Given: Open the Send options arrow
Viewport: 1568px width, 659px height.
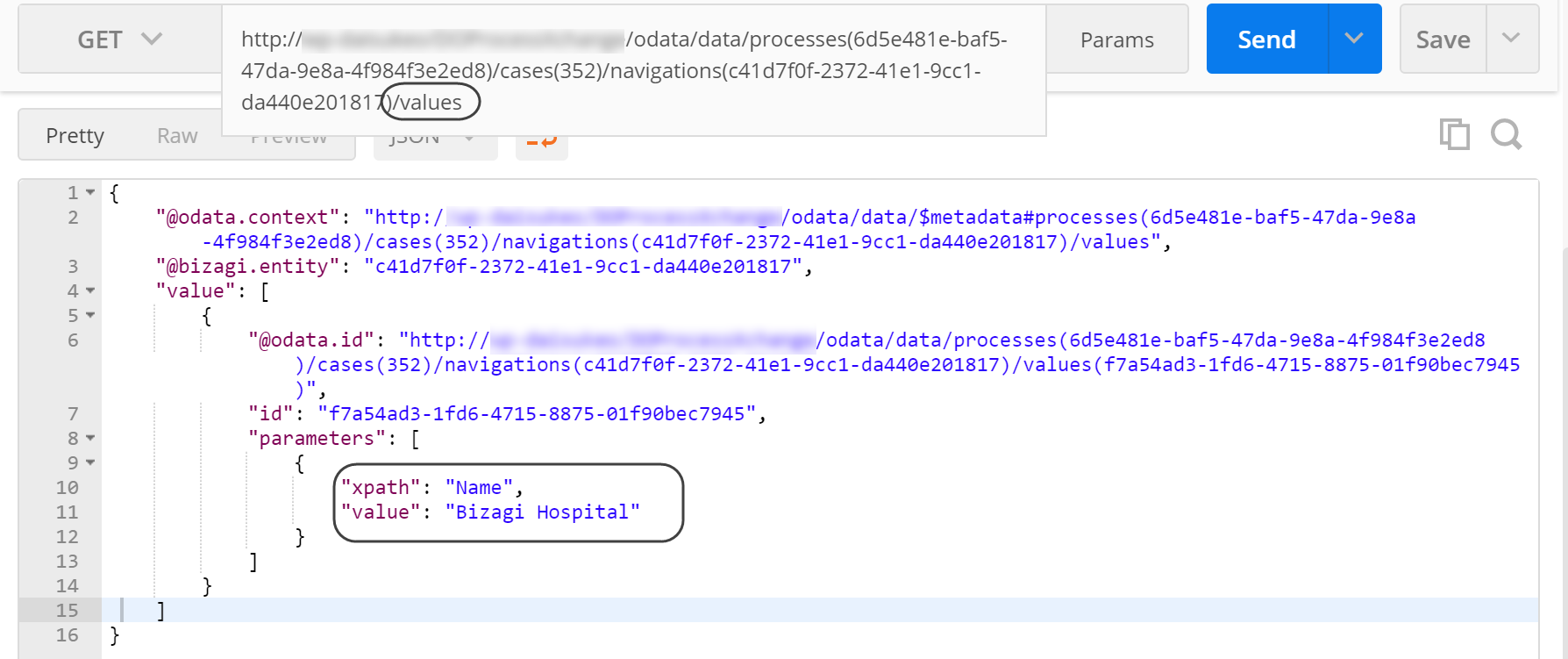Looking at the screenshot, I should click(1355, 39).
